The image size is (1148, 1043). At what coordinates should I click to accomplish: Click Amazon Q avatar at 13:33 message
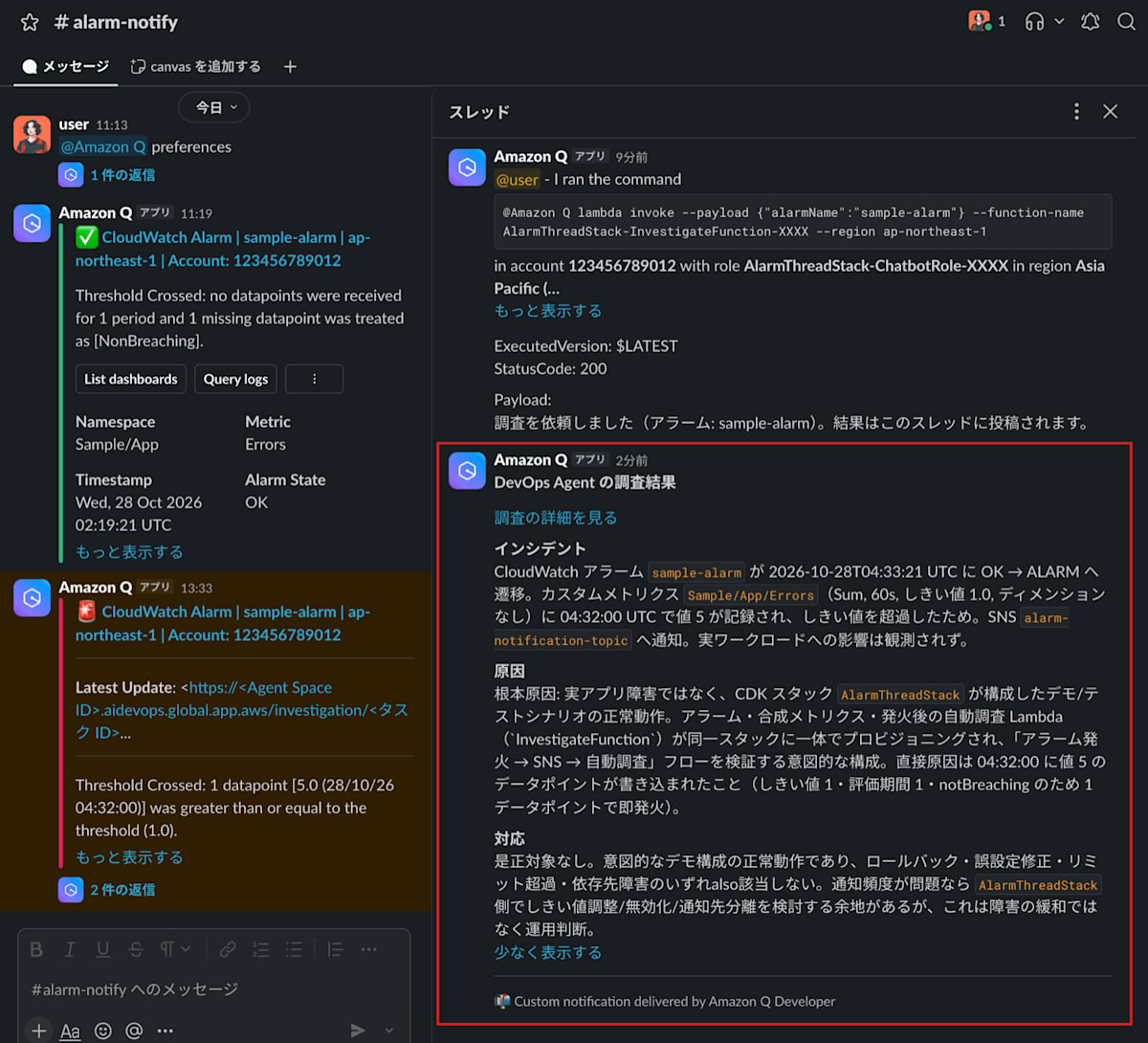pos(32,598)
